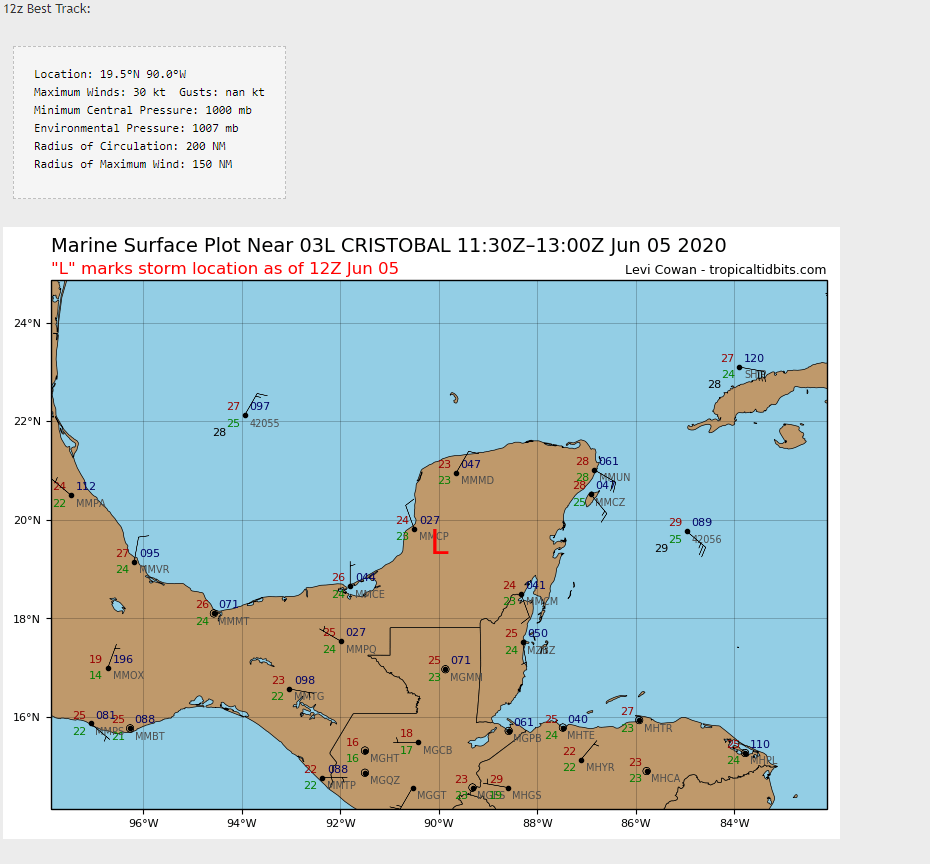The image size is (930, 864).
Task: Click buoy 42055 station marker in Gulf
Action: click(x=245, y=415)
